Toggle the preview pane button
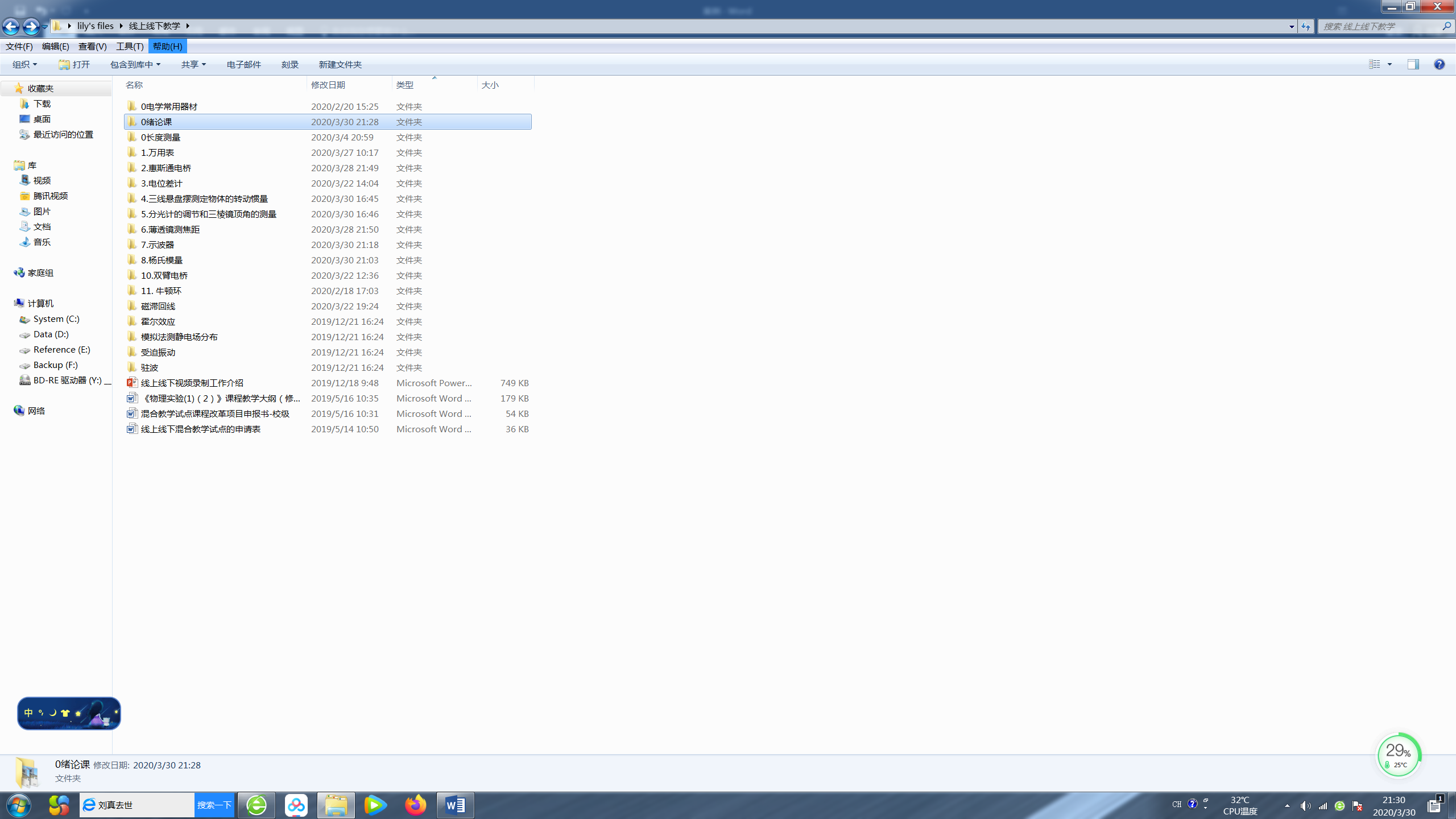1456x819 pixels. tap(1413, 64)
